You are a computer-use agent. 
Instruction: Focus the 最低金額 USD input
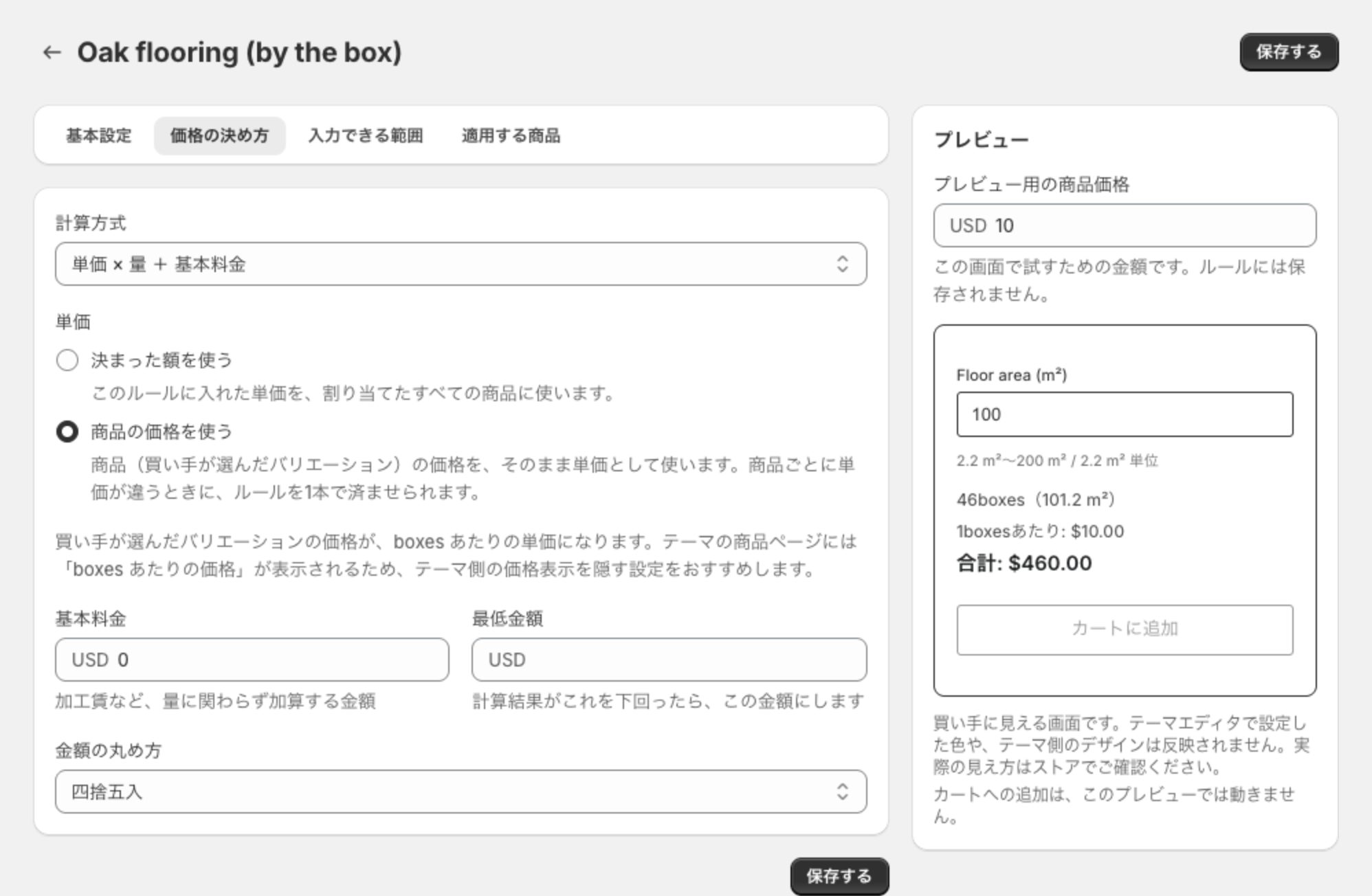pos(669,660)
